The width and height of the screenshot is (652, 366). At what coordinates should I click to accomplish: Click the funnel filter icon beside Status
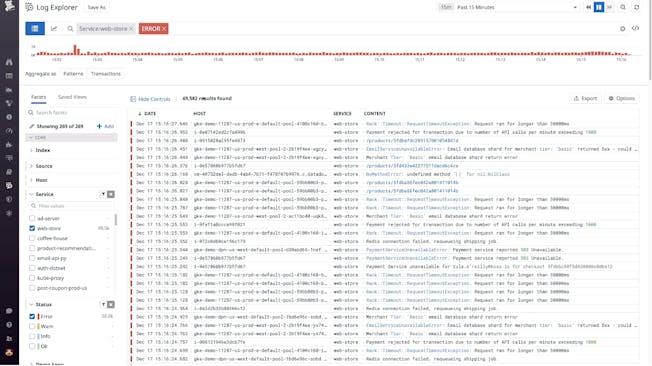click(103, 304)
